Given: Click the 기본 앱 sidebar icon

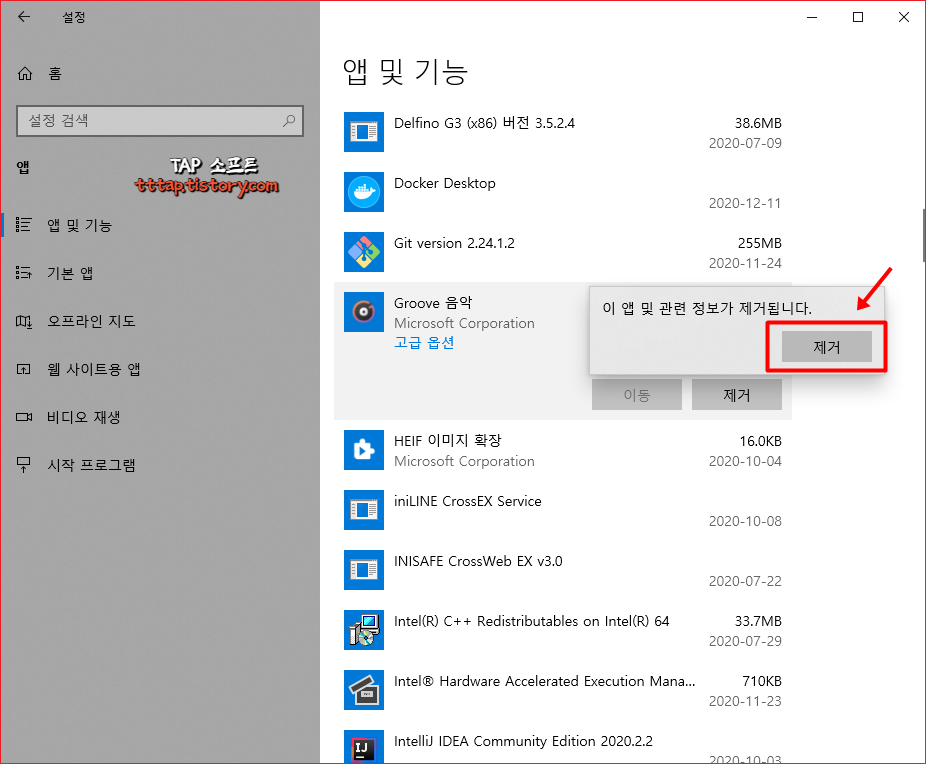Looking at the screenshot, I should [x=24, y=273].
